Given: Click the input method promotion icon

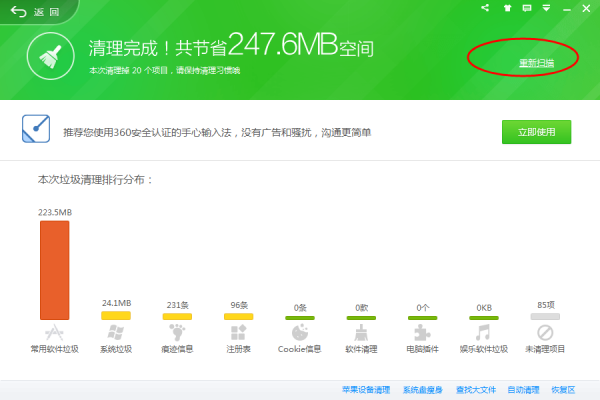Looking at the screenshot, I should point(36,130).
